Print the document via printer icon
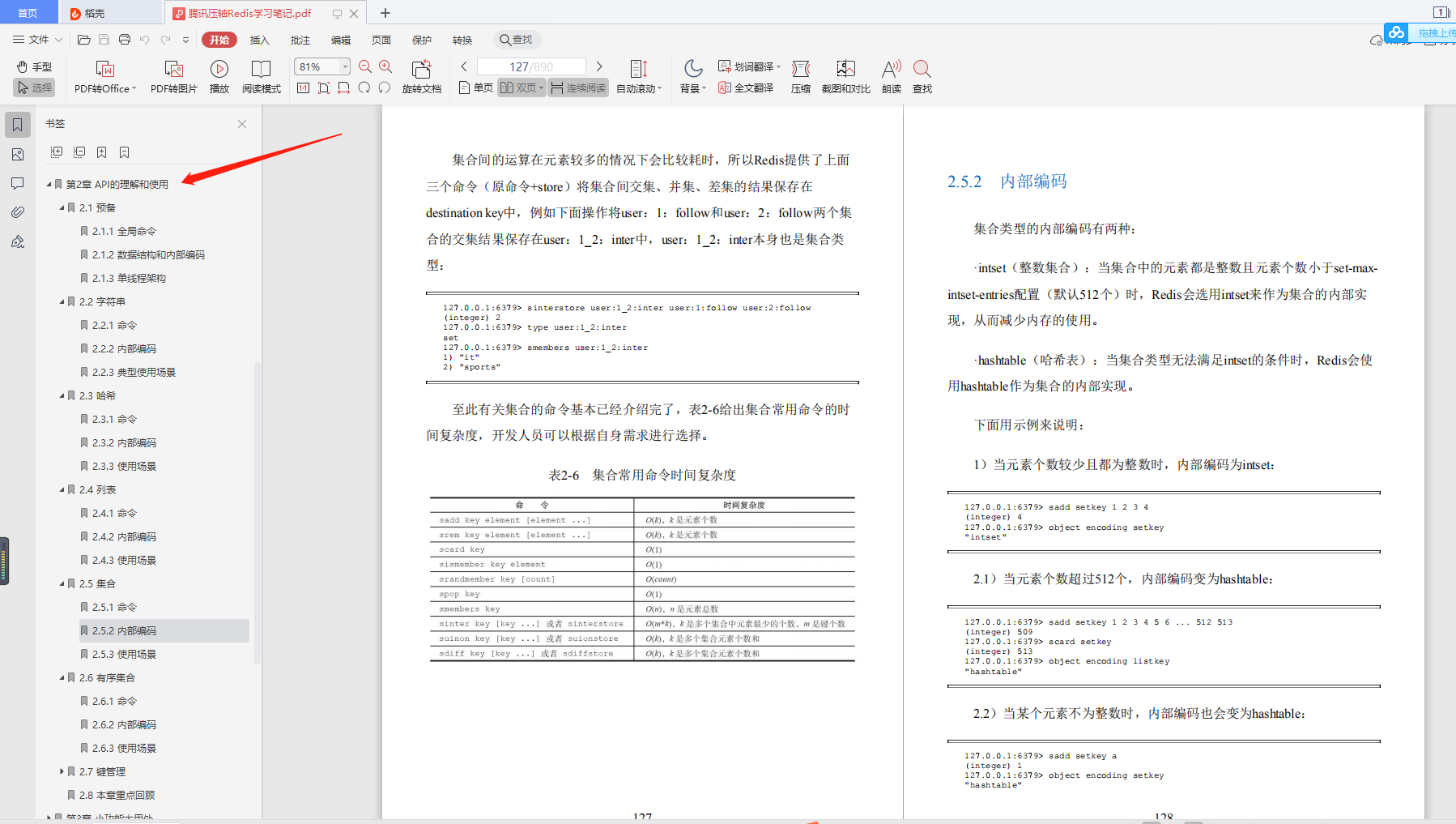The width and height of the screenshot is (1456, 824). coord(124,40)
